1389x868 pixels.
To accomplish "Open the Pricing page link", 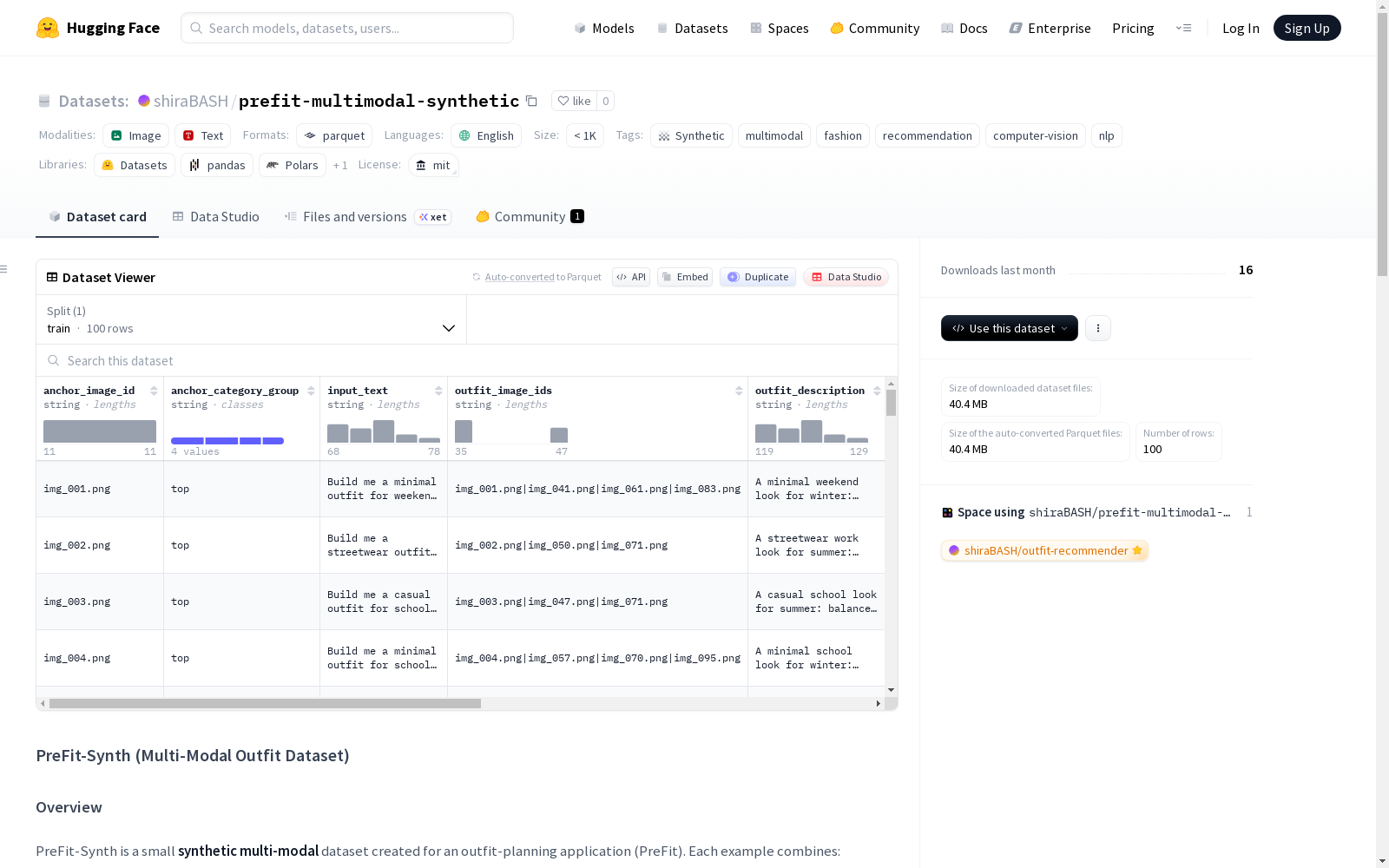I will click(1133, 28).
